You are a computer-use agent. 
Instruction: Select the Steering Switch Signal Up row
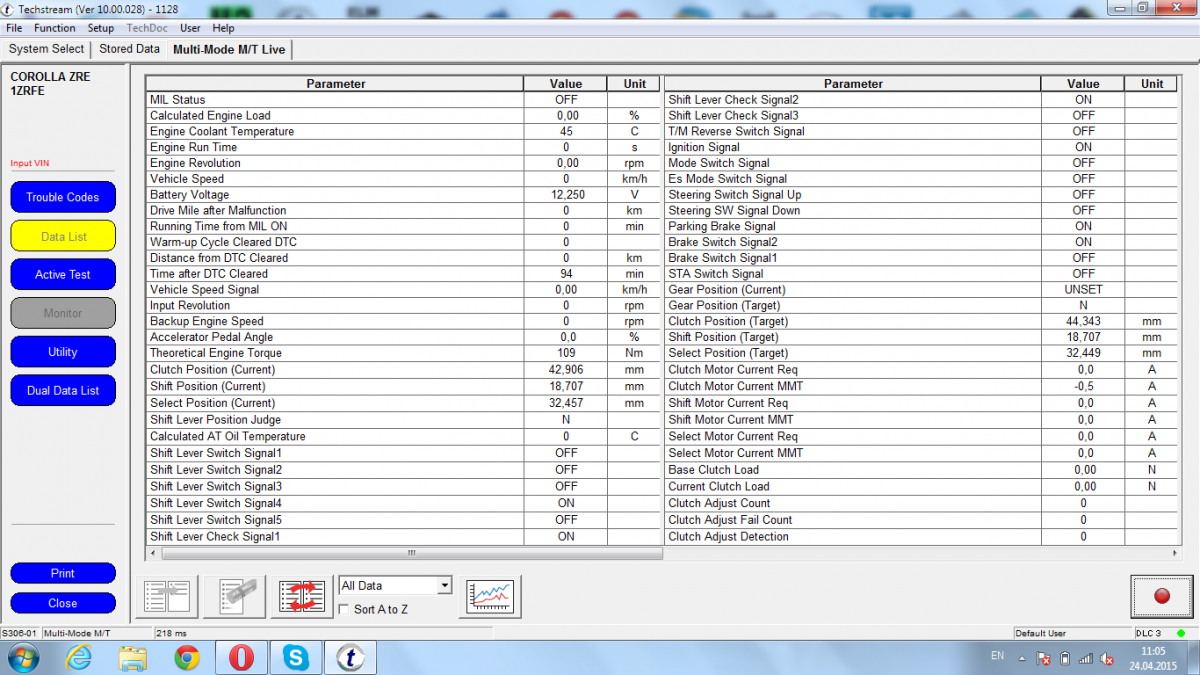coord(922,195)
